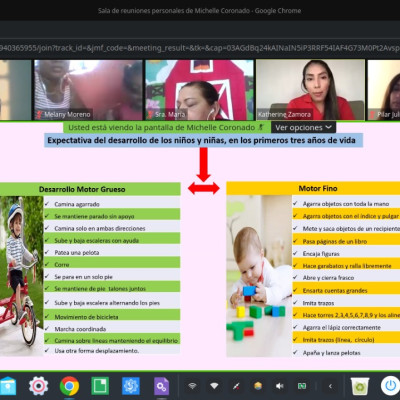Open the Ver opciones dropdown

point(303,127)
